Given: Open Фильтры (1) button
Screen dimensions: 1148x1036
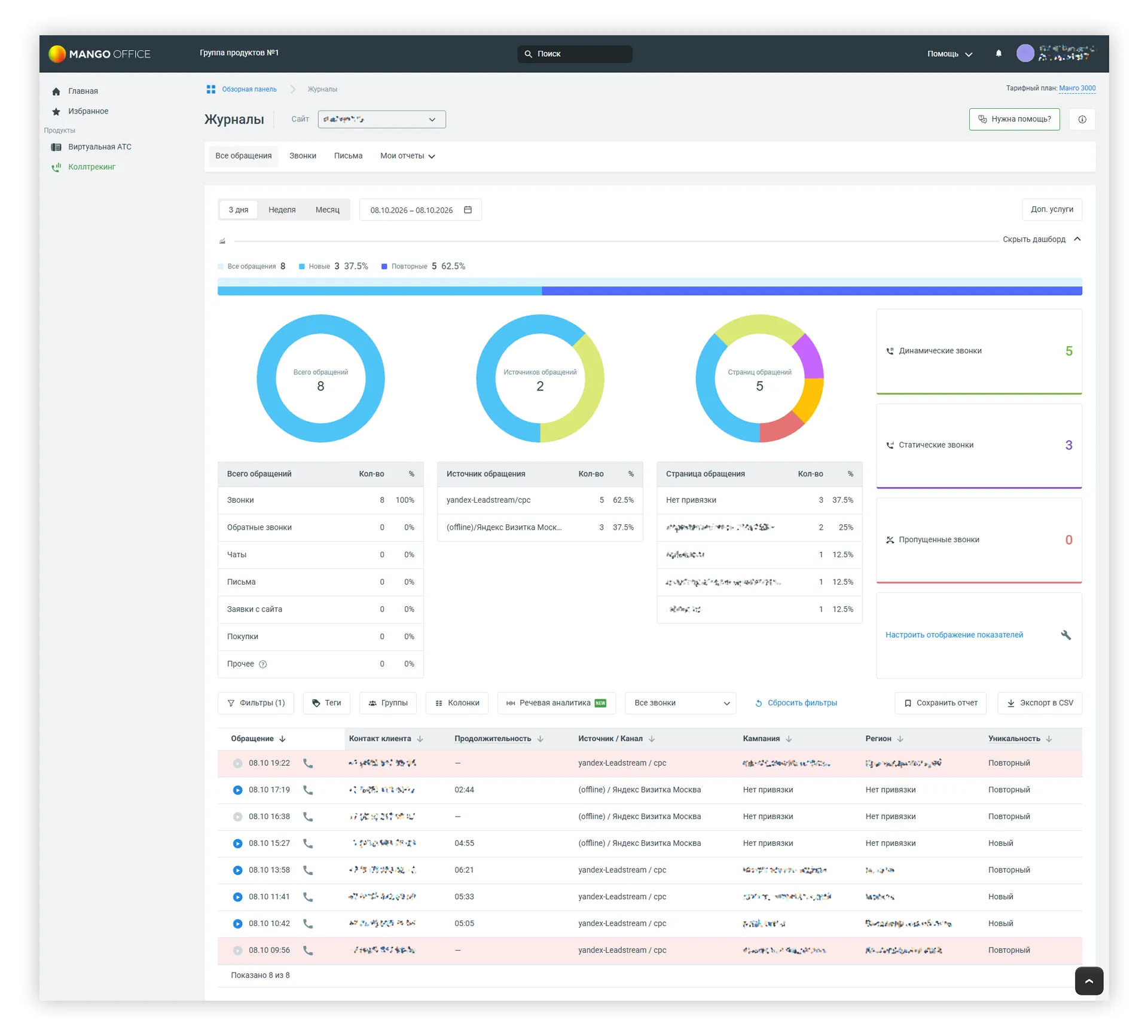Looking at the screenshot, I should click(x=256, y=703).
